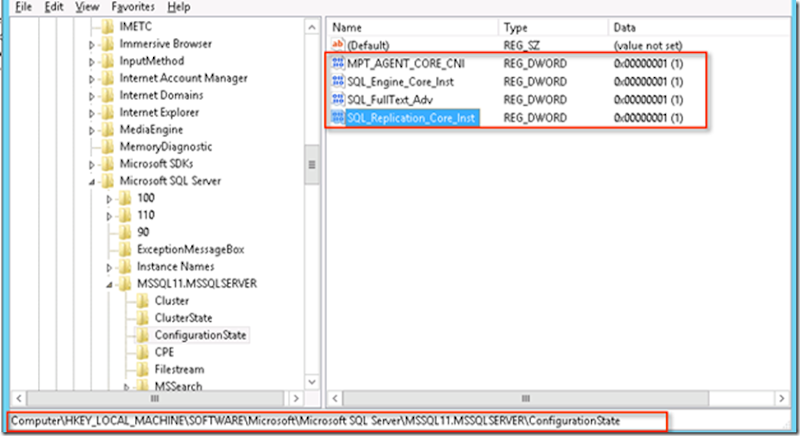Open the Edit menu
800x436 pixels.
[54, 7]
